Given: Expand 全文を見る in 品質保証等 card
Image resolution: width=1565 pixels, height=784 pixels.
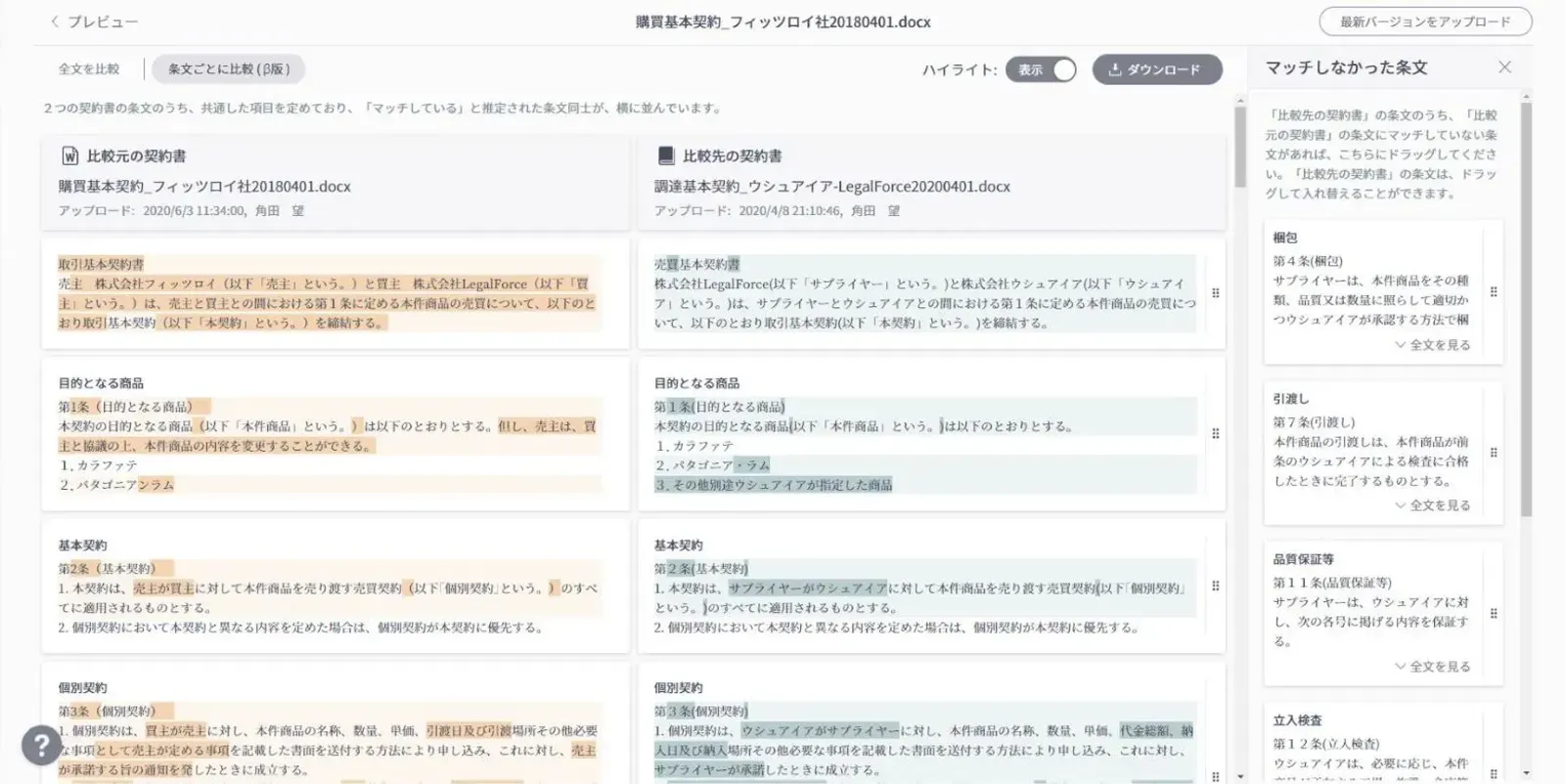Looking at the screenshot, I should pos(1433,667).
